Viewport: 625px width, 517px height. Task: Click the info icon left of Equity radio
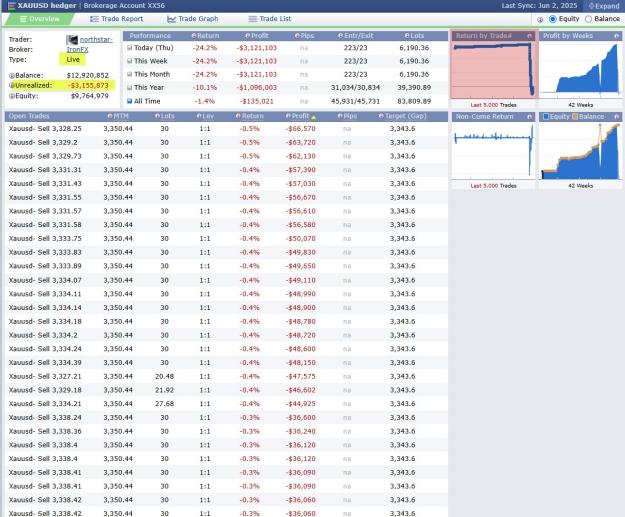point(540,19)
